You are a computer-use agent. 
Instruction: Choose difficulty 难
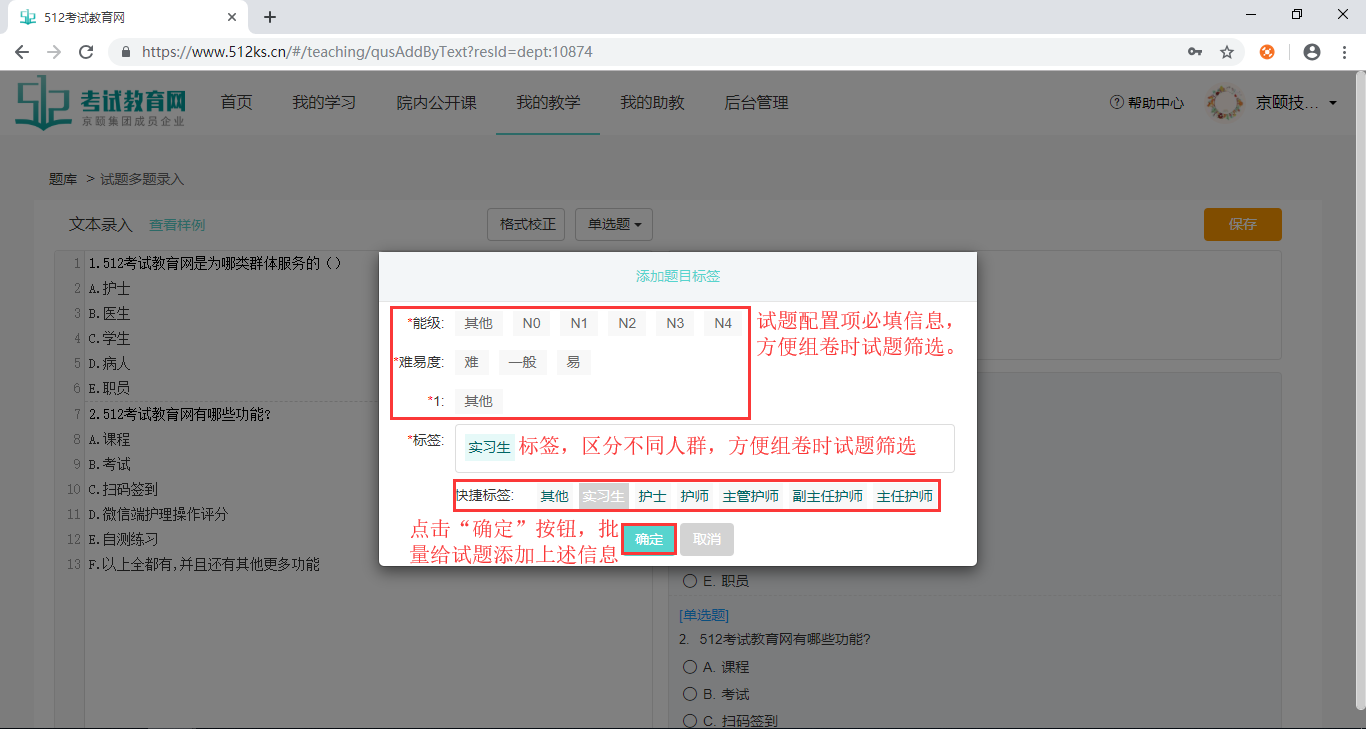[x=471, y=362]
